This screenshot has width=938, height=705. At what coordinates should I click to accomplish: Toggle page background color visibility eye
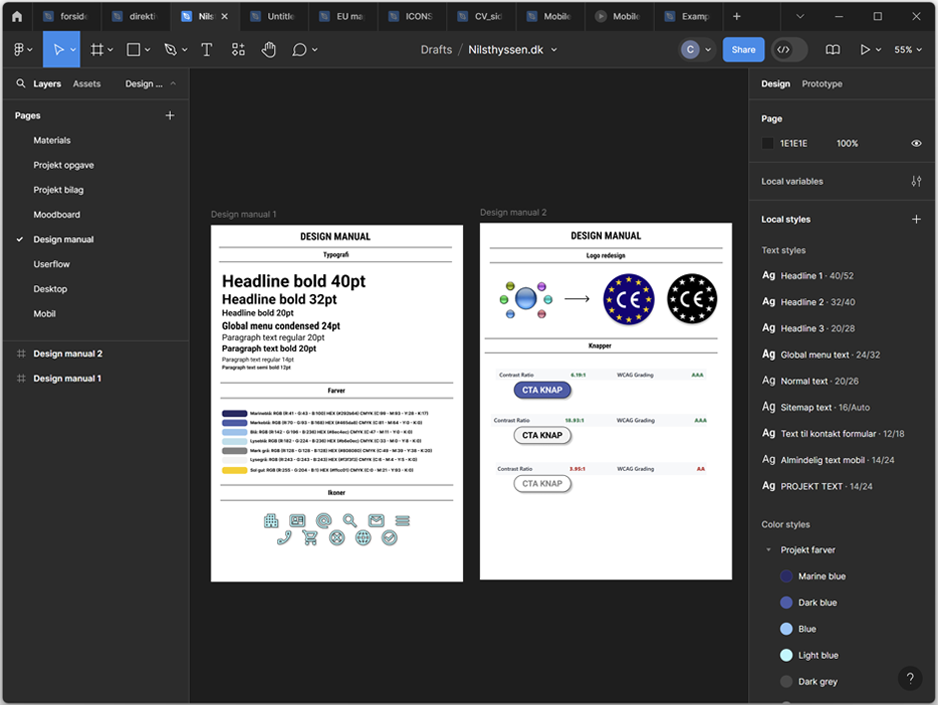point(916,144)
